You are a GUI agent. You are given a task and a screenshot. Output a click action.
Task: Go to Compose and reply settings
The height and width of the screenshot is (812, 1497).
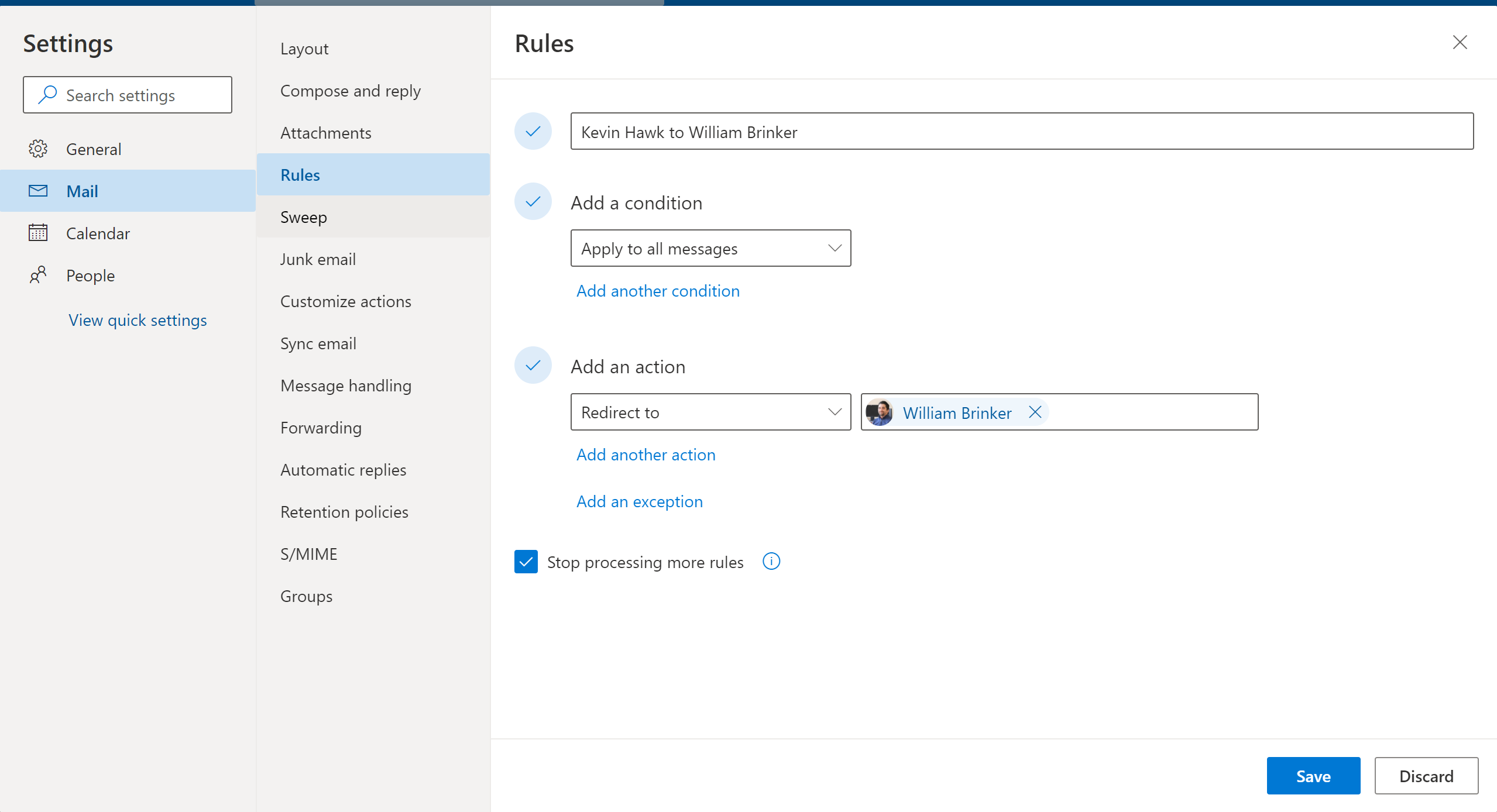[373, 91]
